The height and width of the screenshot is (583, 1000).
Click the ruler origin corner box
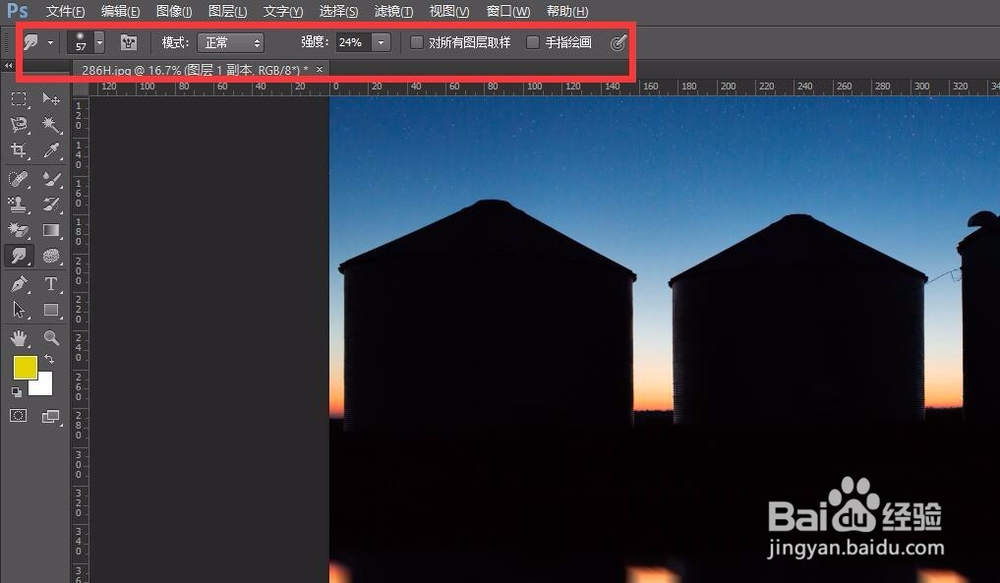pyautogui.click(x=80, y=87)
